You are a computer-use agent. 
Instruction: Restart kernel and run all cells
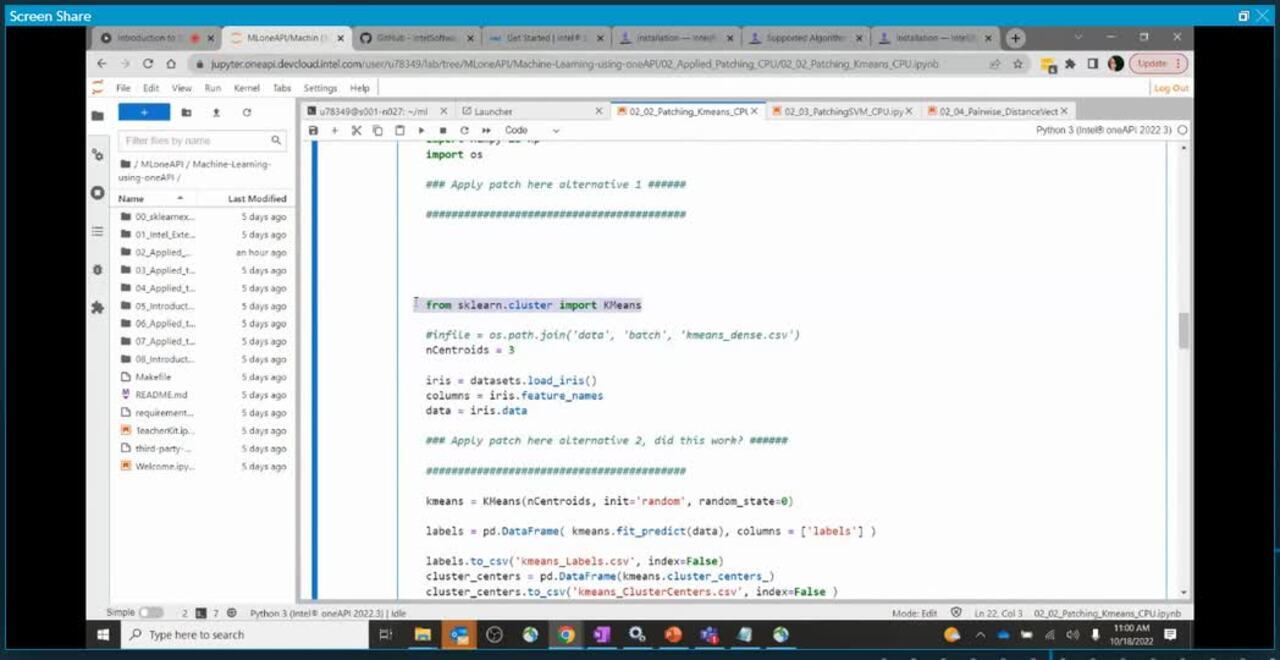pos(486,131)
